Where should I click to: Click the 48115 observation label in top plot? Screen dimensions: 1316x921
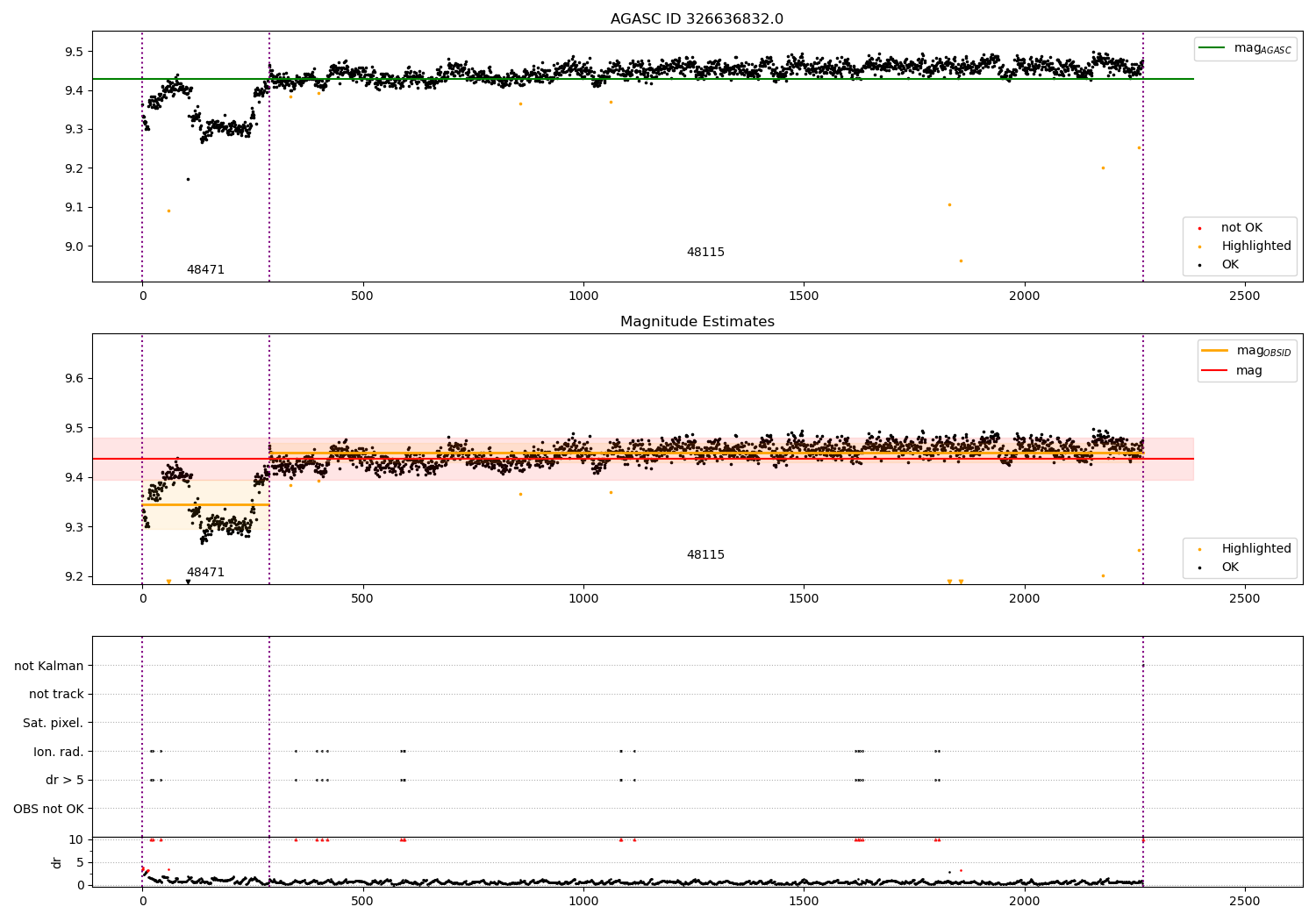(705, 253)
